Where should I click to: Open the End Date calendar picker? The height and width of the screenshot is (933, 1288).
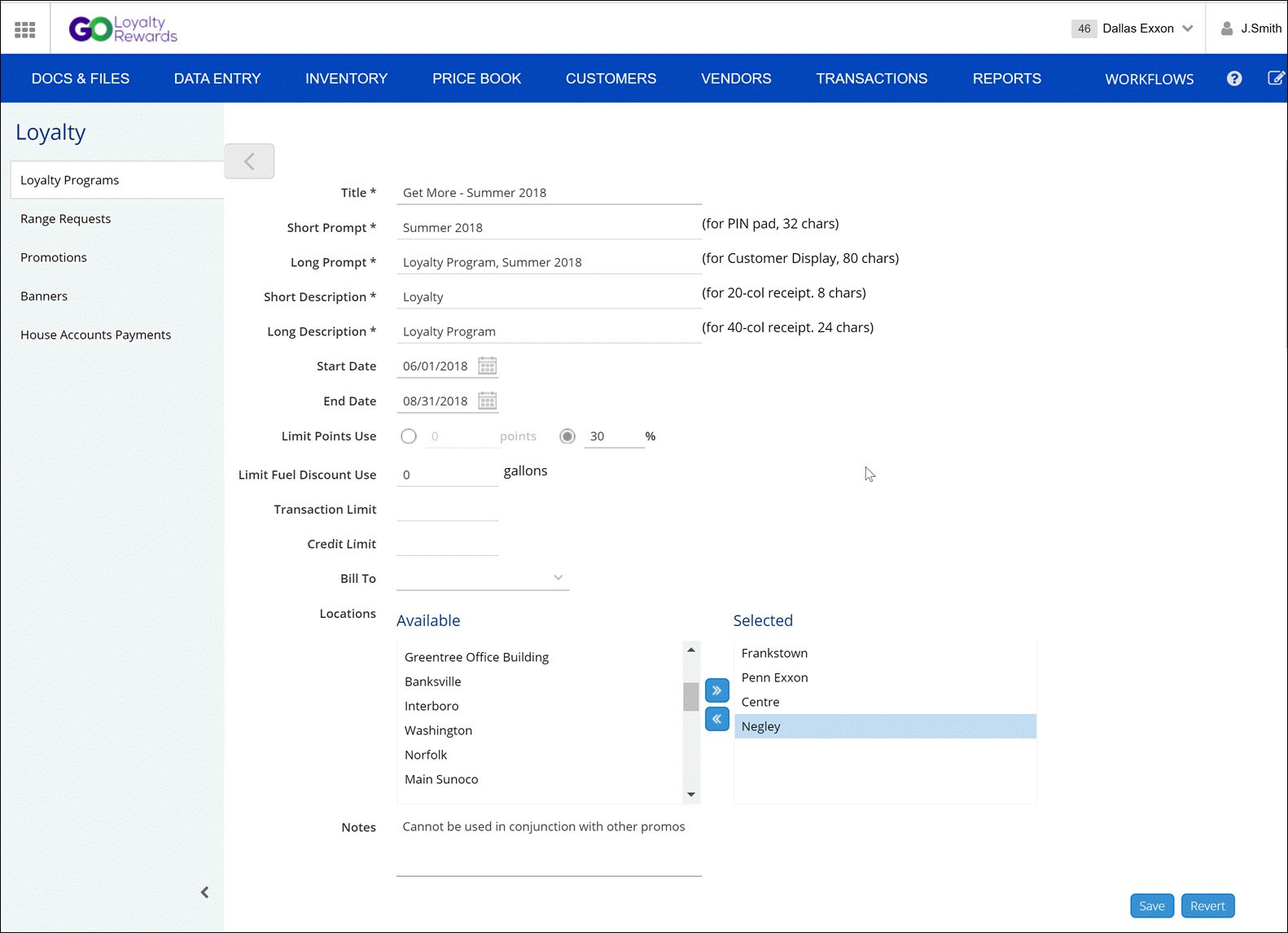point(488,401)
